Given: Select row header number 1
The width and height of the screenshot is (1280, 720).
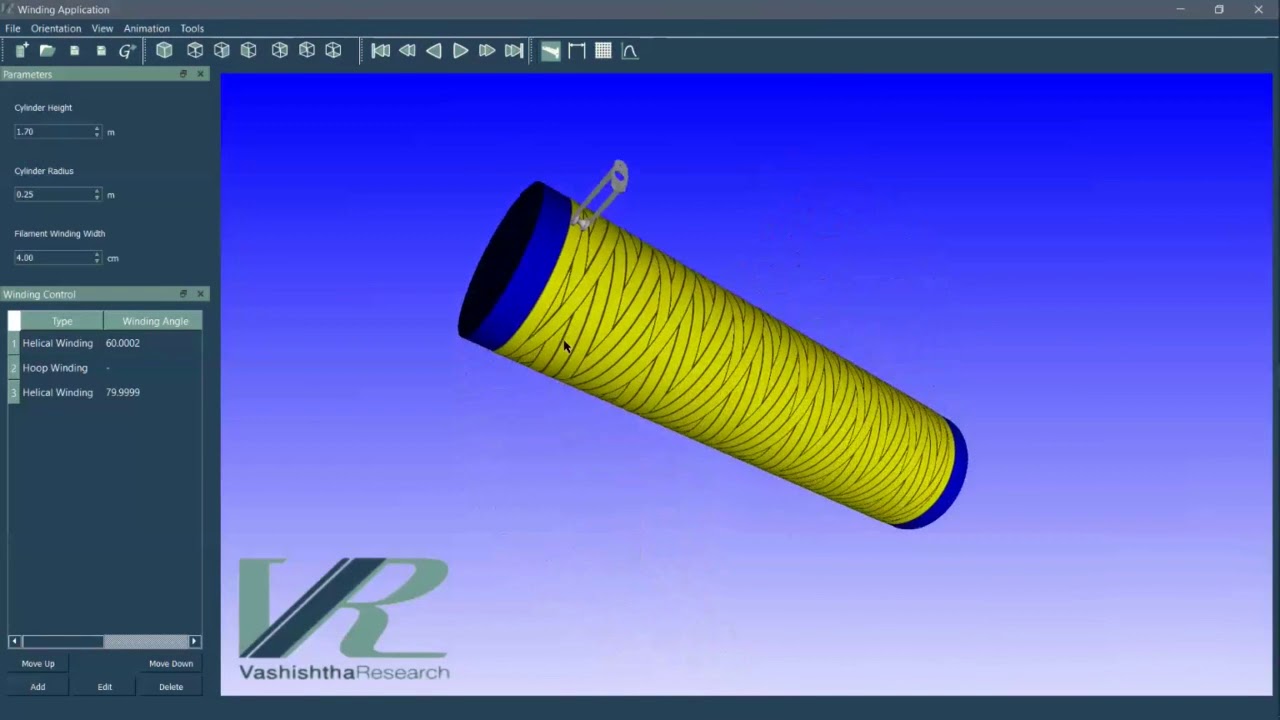Looking at the screenshot, I should [x=14, y=343].
